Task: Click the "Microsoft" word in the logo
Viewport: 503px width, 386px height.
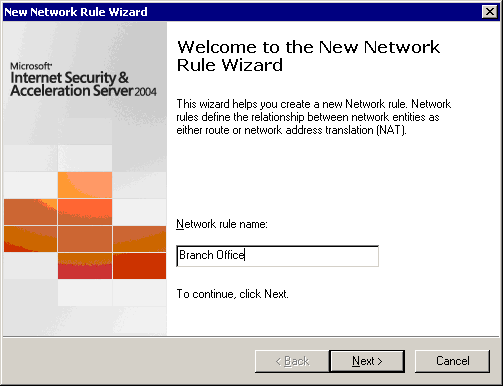Action: pos(31,66)
